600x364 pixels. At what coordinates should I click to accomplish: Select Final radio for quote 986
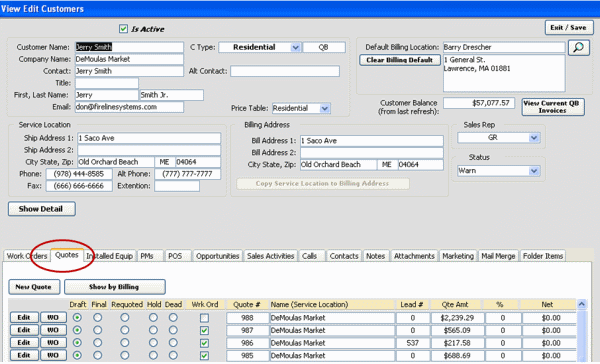pyautogui.click(x=98, y=343)
